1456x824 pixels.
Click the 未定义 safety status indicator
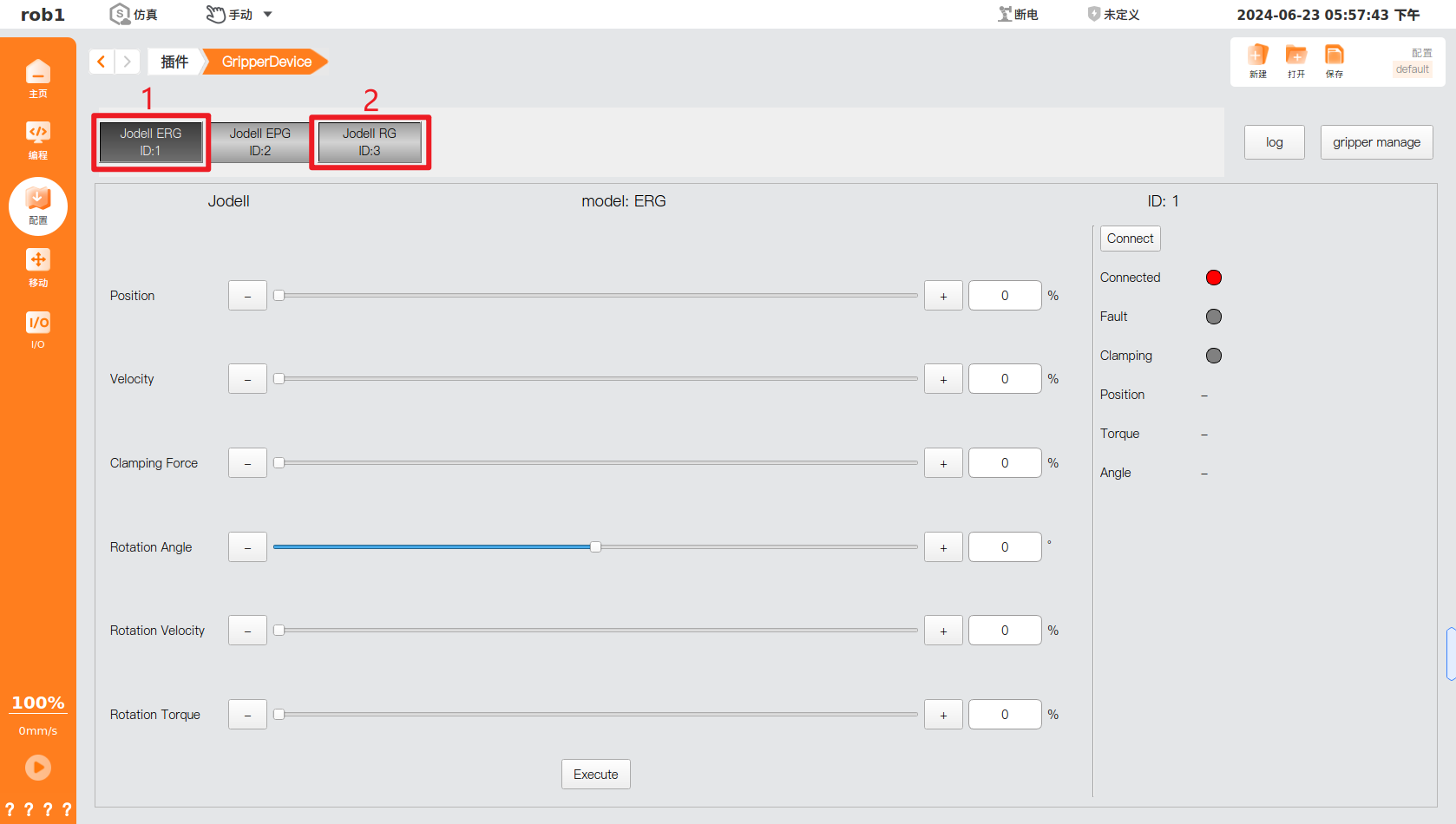pyautogui.click(x=1113, y=14)
